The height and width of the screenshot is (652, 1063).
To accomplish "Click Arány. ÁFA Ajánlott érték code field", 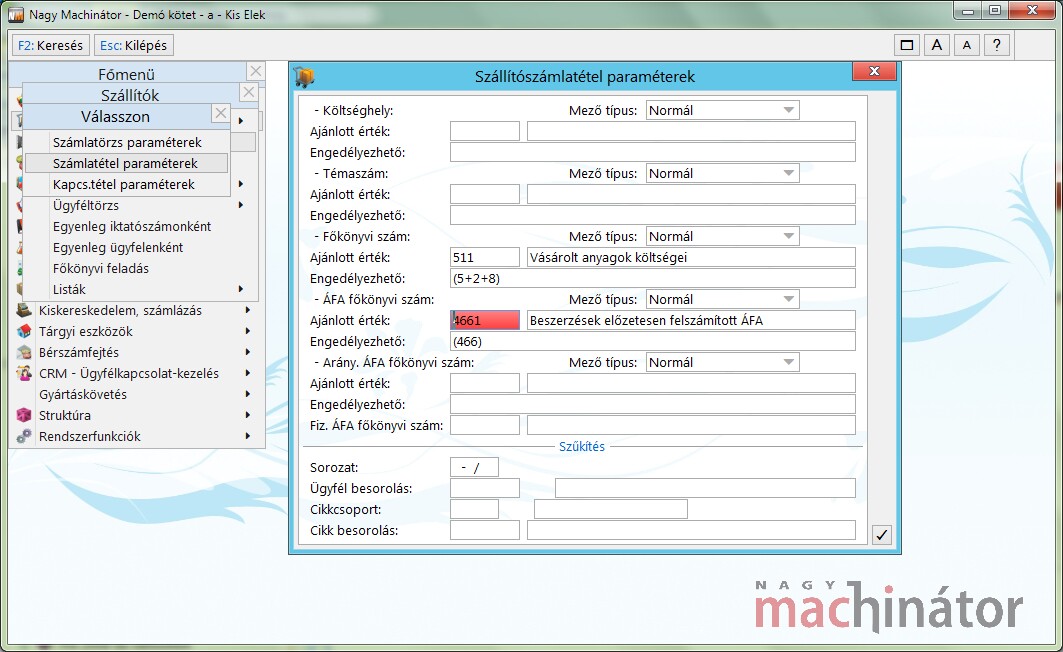I will pos(485,384).
